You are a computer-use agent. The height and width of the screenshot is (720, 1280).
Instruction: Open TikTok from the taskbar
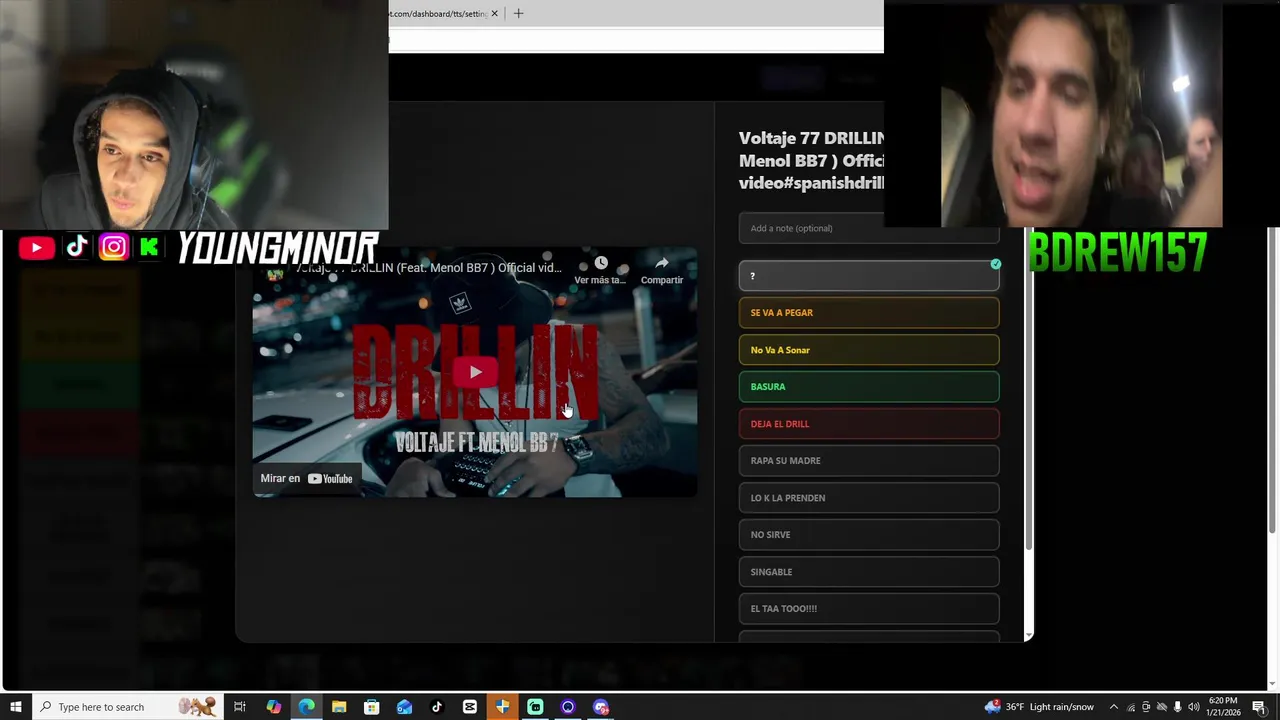(x=437, y=707)
